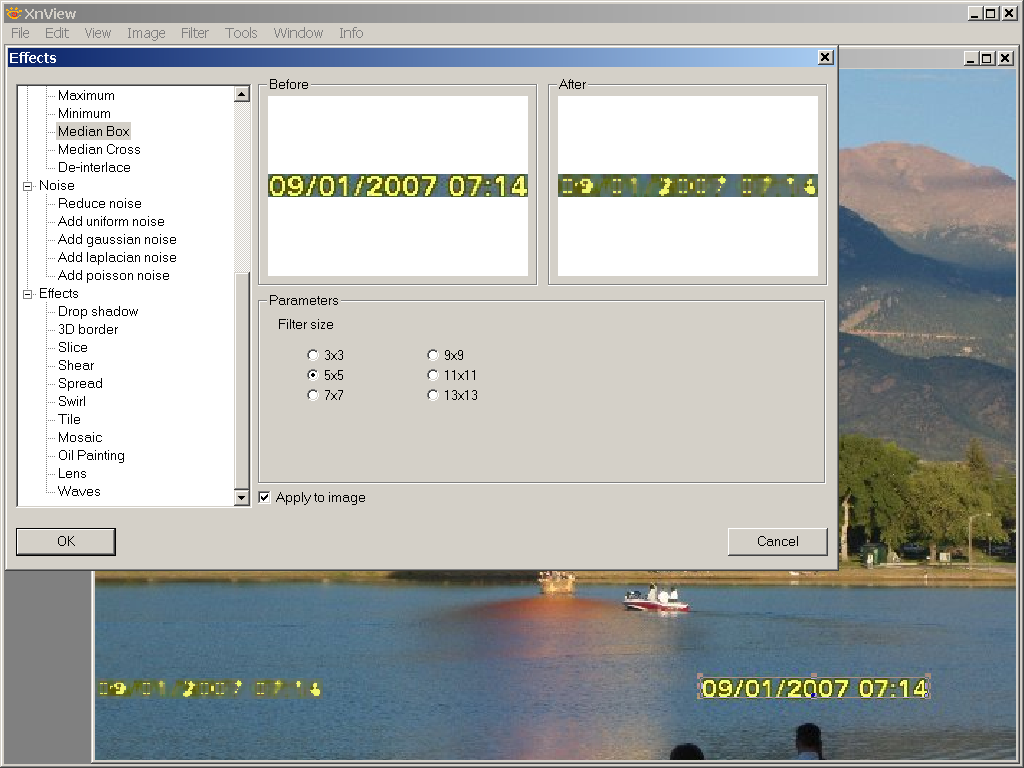1024x768 pixels.
Task: Collapse the Effects tree group
Action: click(27, 294)
